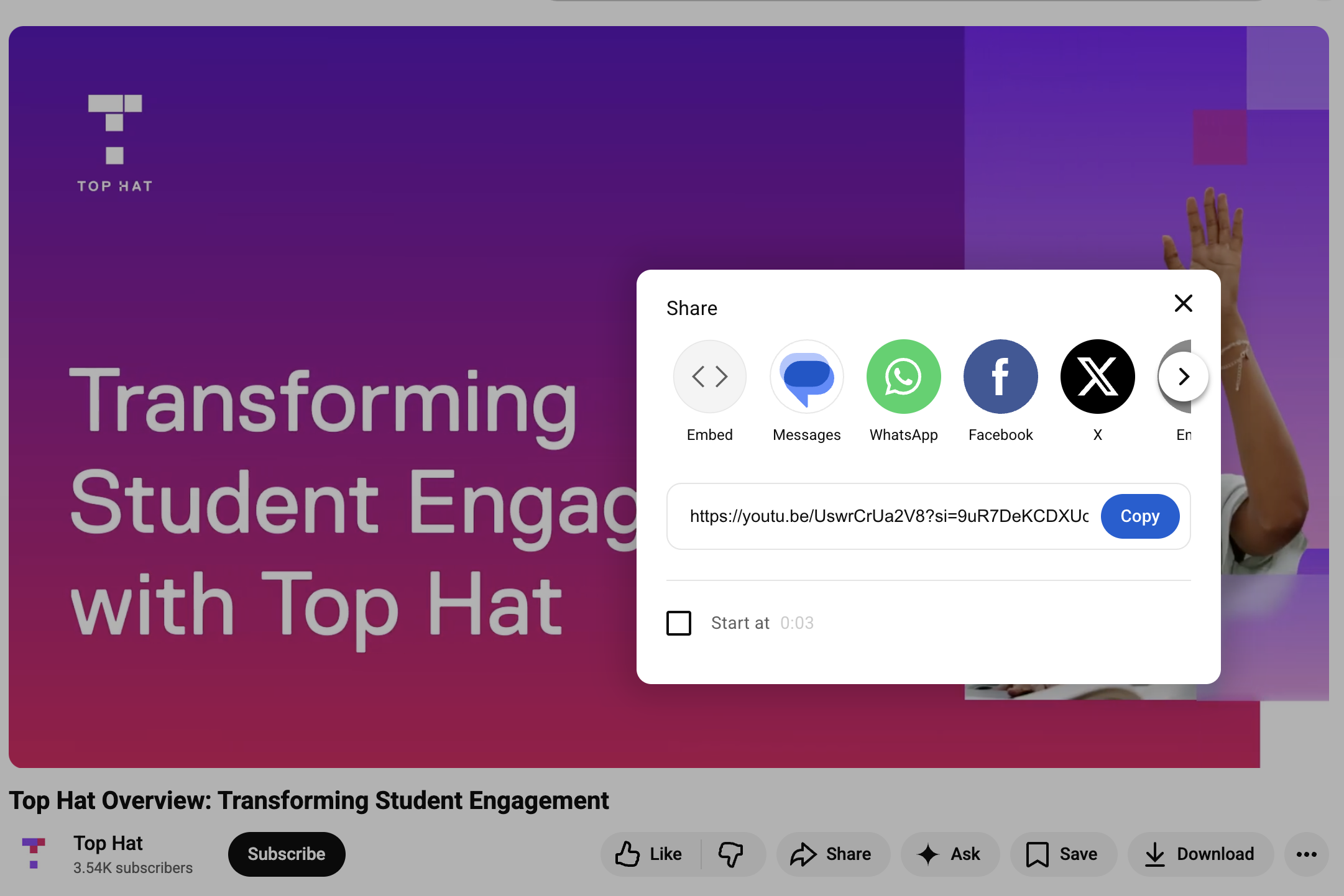Screen dimensions: 1344x896
Task: Click the 3.54K subscribers text
Action: pyautogui.click(x=133, y=868)
